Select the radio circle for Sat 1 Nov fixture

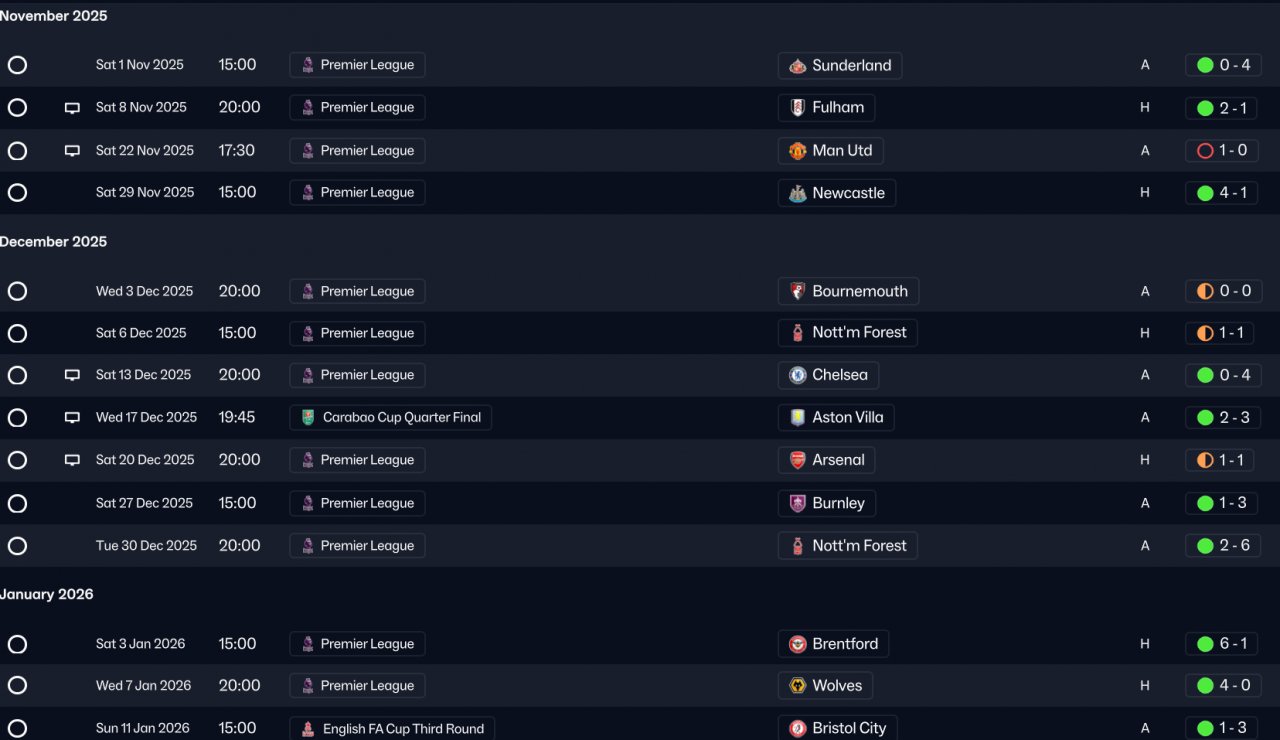point(17,65)
